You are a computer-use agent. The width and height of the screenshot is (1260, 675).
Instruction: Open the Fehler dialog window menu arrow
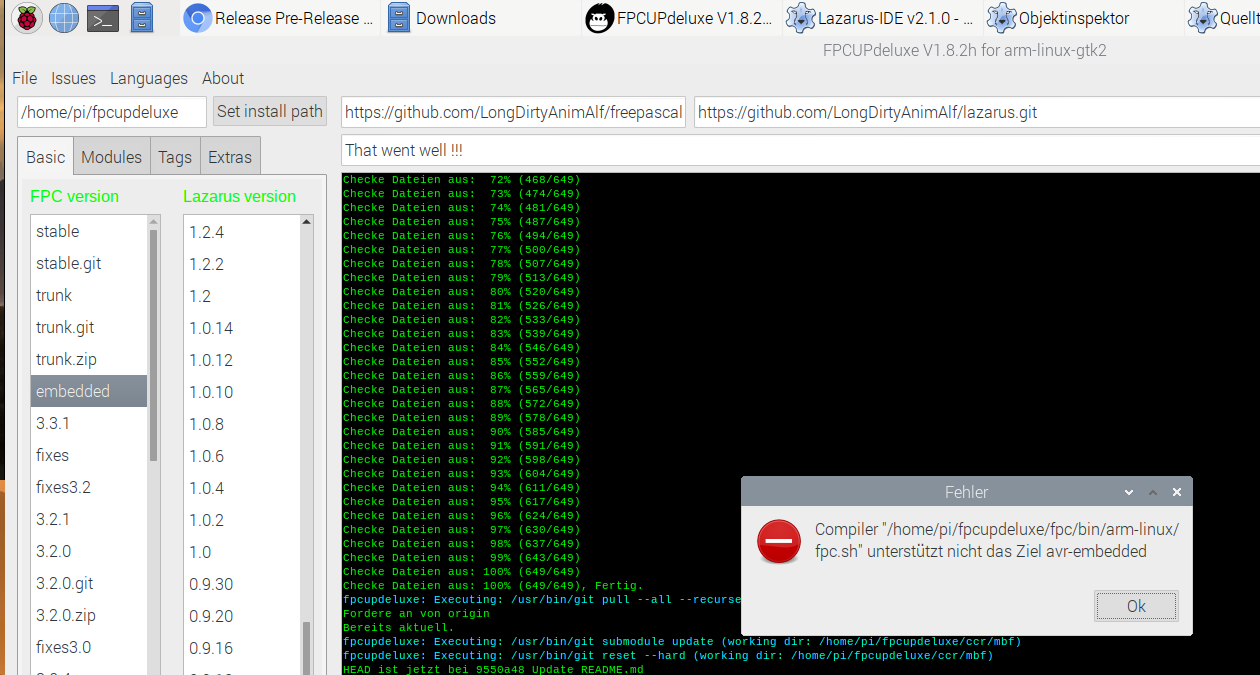1129,492
